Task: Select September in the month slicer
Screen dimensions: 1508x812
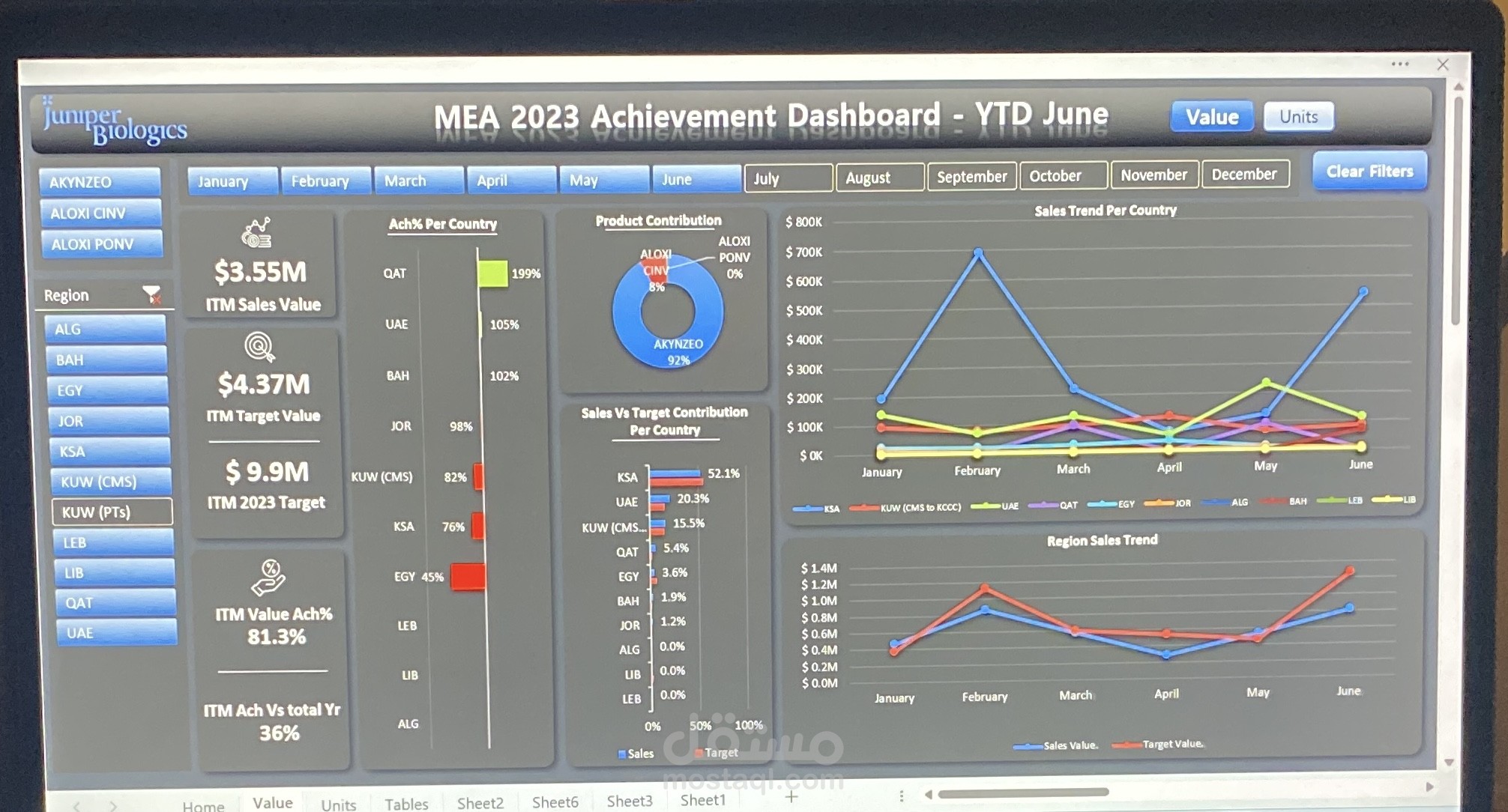Action: tap(972, 177)
